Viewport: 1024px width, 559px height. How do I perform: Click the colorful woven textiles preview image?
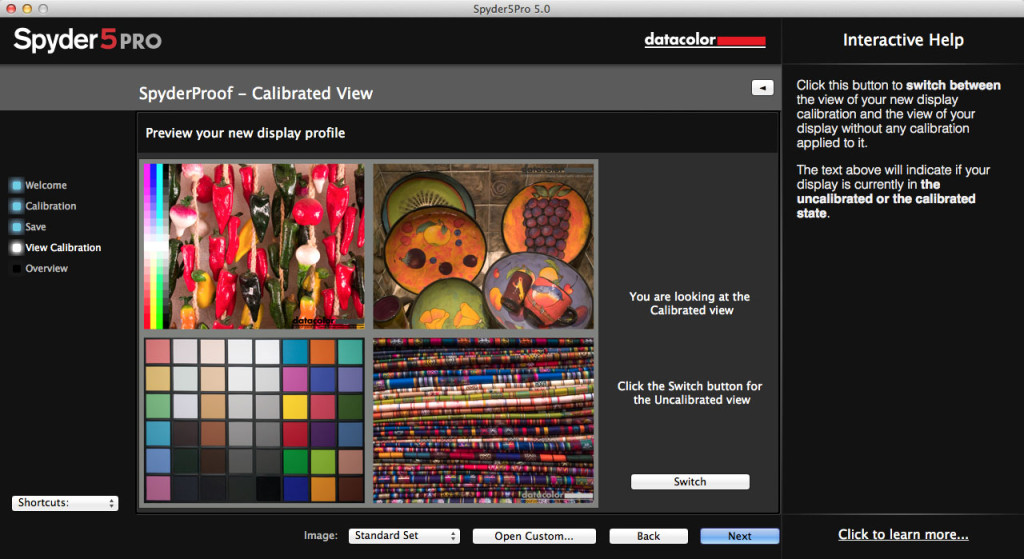(483, 420)
